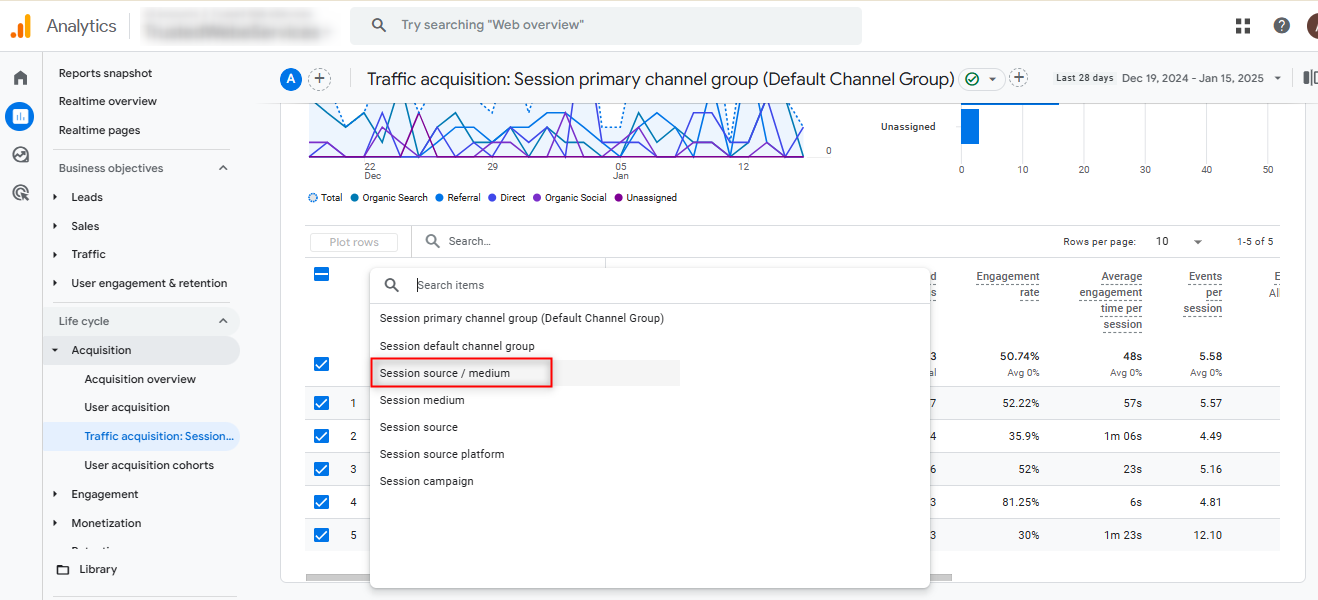Expand Monetization in sidebar

(x=56, y=523)
